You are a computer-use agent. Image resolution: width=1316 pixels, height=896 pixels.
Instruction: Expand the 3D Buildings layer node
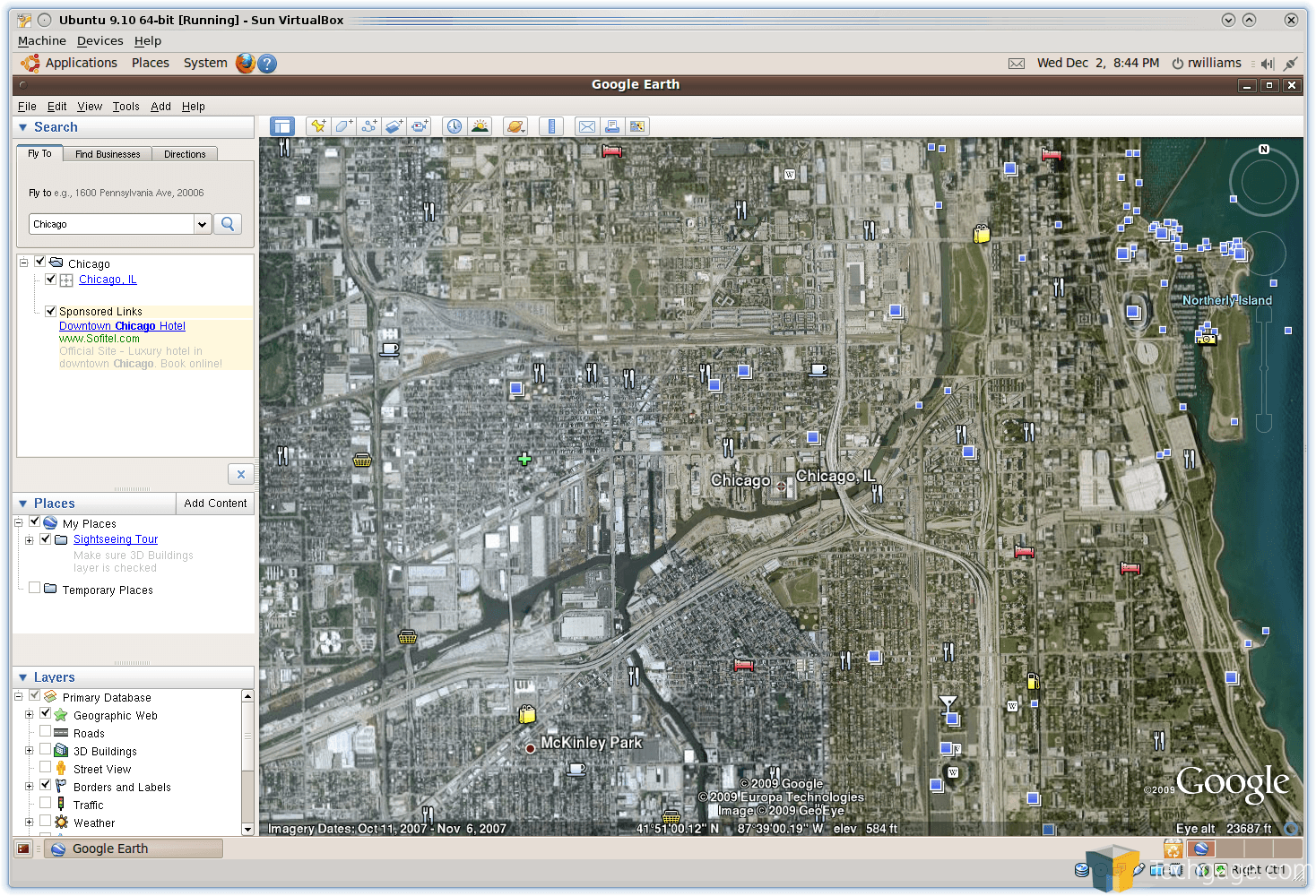click(x=30, y=751)
